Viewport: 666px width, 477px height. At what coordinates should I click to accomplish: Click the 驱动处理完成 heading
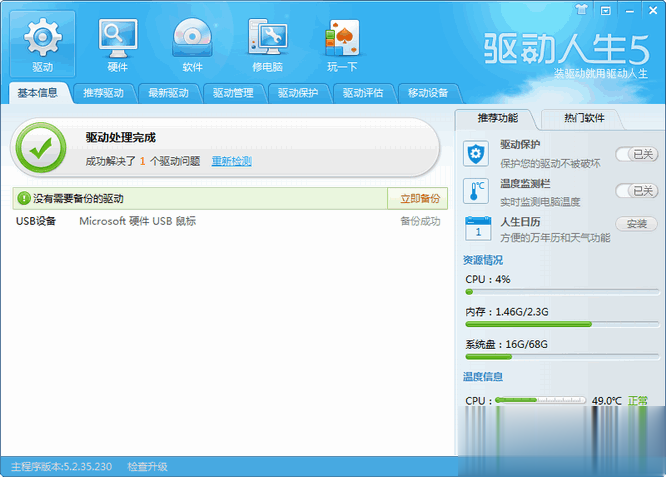tap(121, 137)
